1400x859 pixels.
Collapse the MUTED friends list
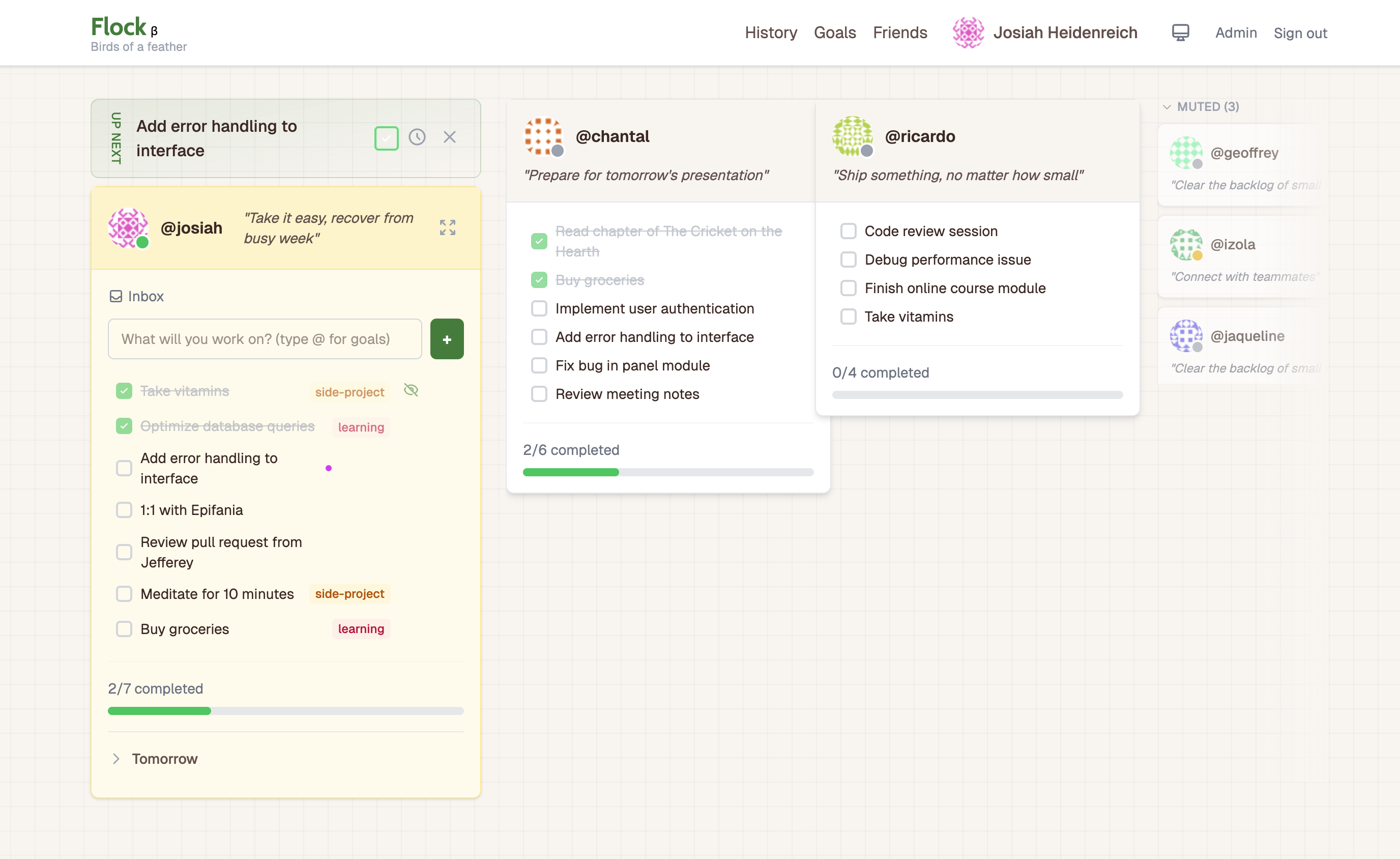(1168, 106)
